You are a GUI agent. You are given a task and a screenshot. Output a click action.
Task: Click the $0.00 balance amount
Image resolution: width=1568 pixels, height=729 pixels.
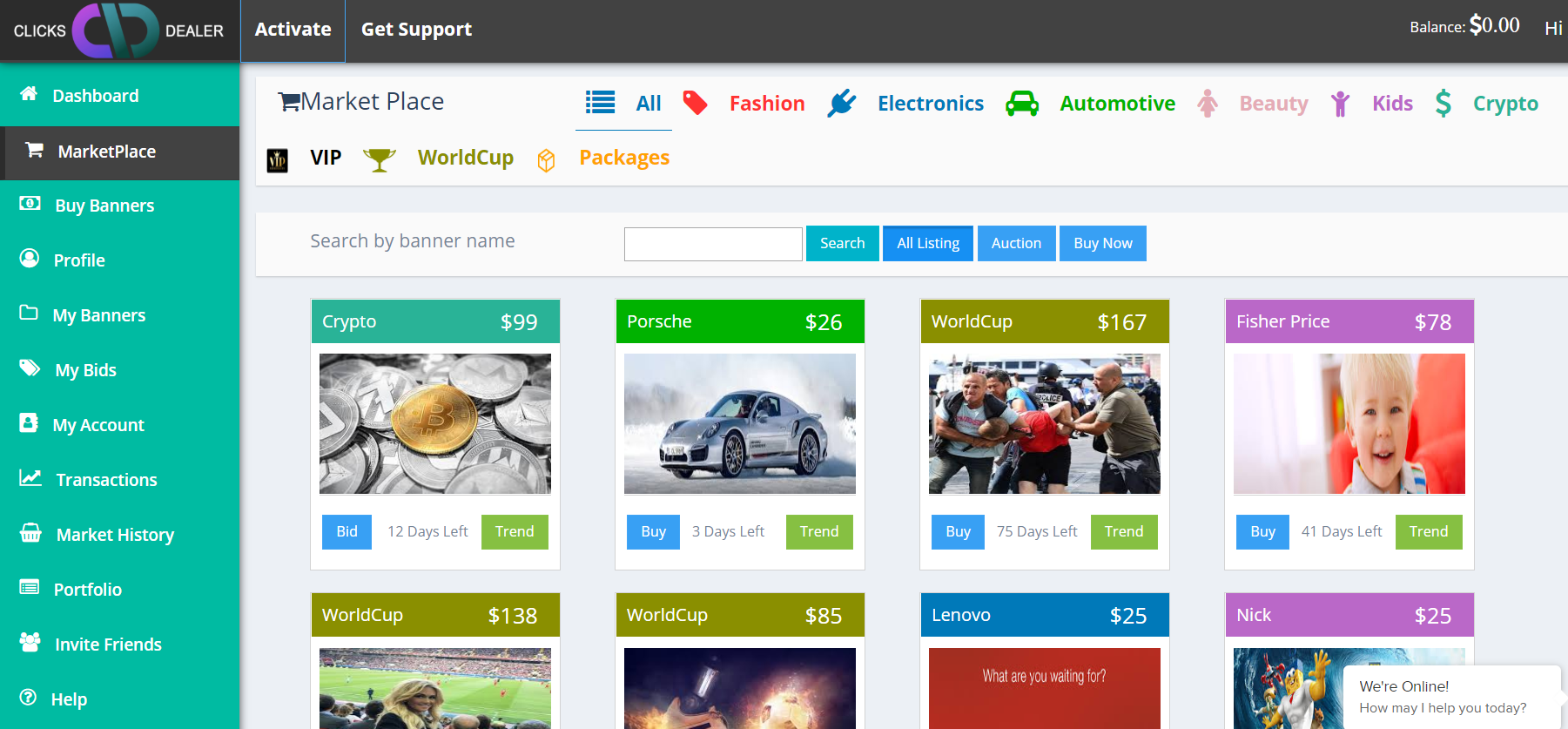pos(1494,25)
